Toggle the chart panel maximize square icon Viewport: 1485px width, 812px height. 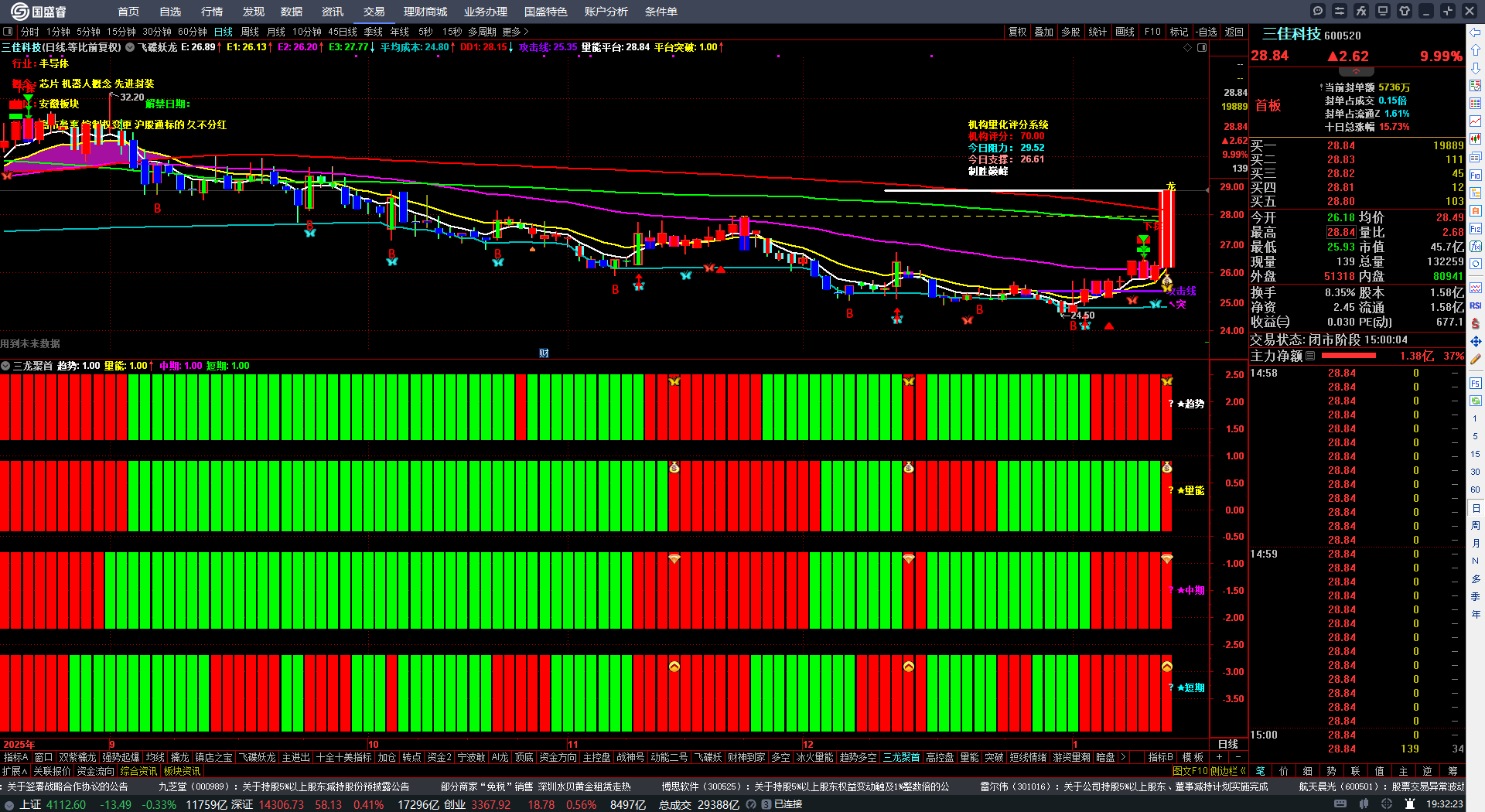(x=1202, y=47)
